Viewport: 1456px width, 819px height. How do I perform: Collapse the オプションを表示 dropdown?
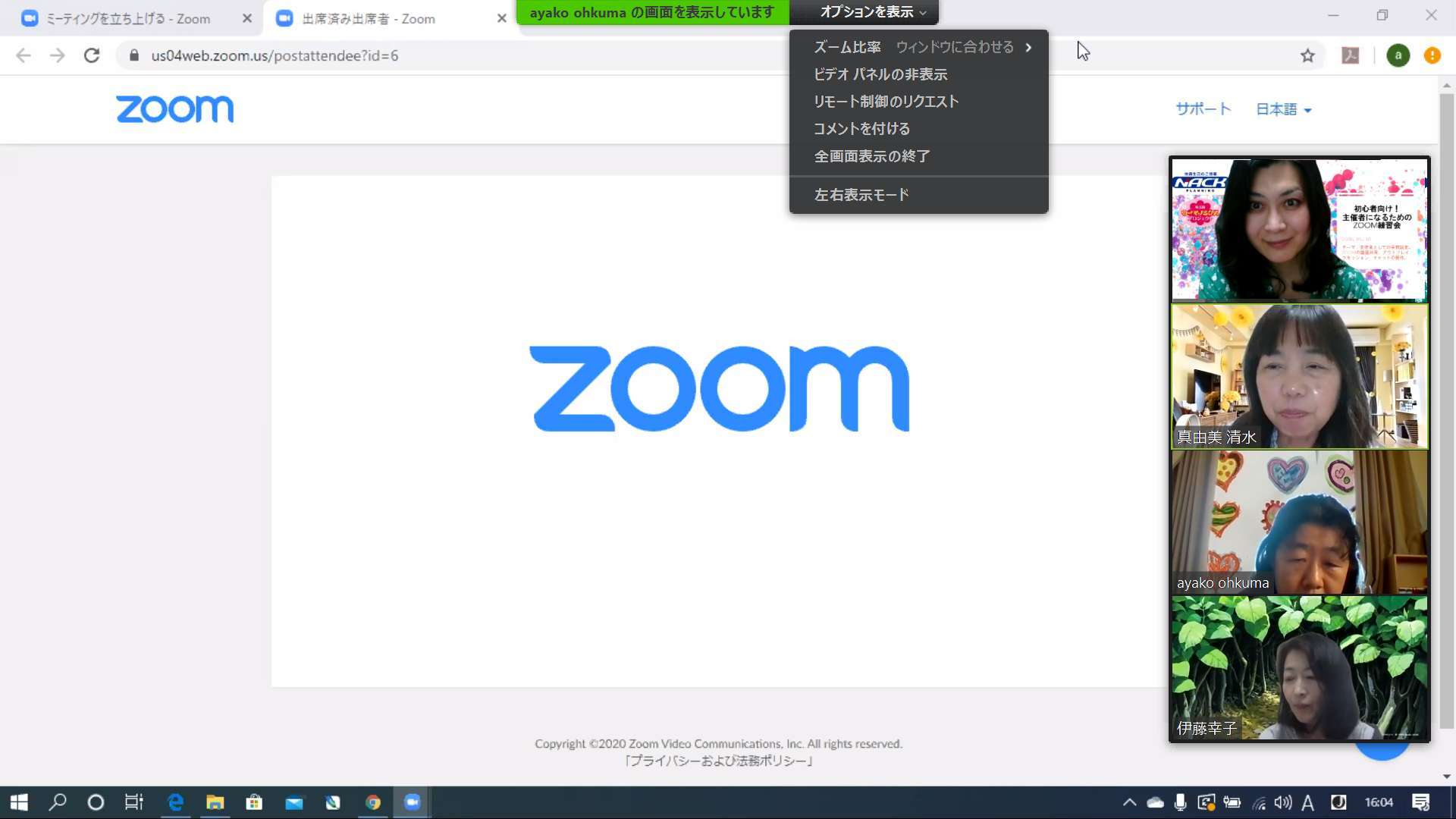872,12
